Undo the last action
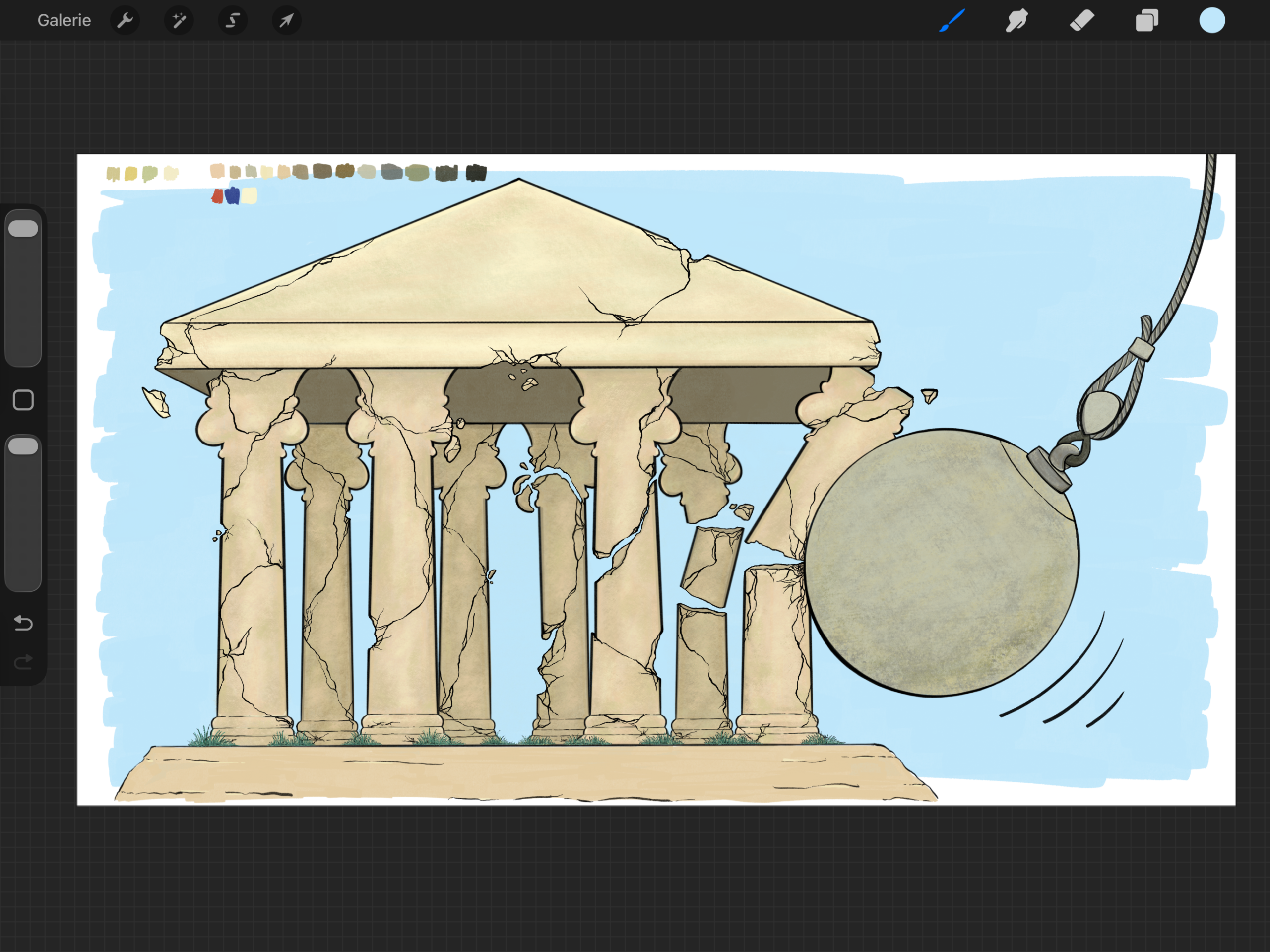This screenshot has width=1270, height=952. point(23,623)
